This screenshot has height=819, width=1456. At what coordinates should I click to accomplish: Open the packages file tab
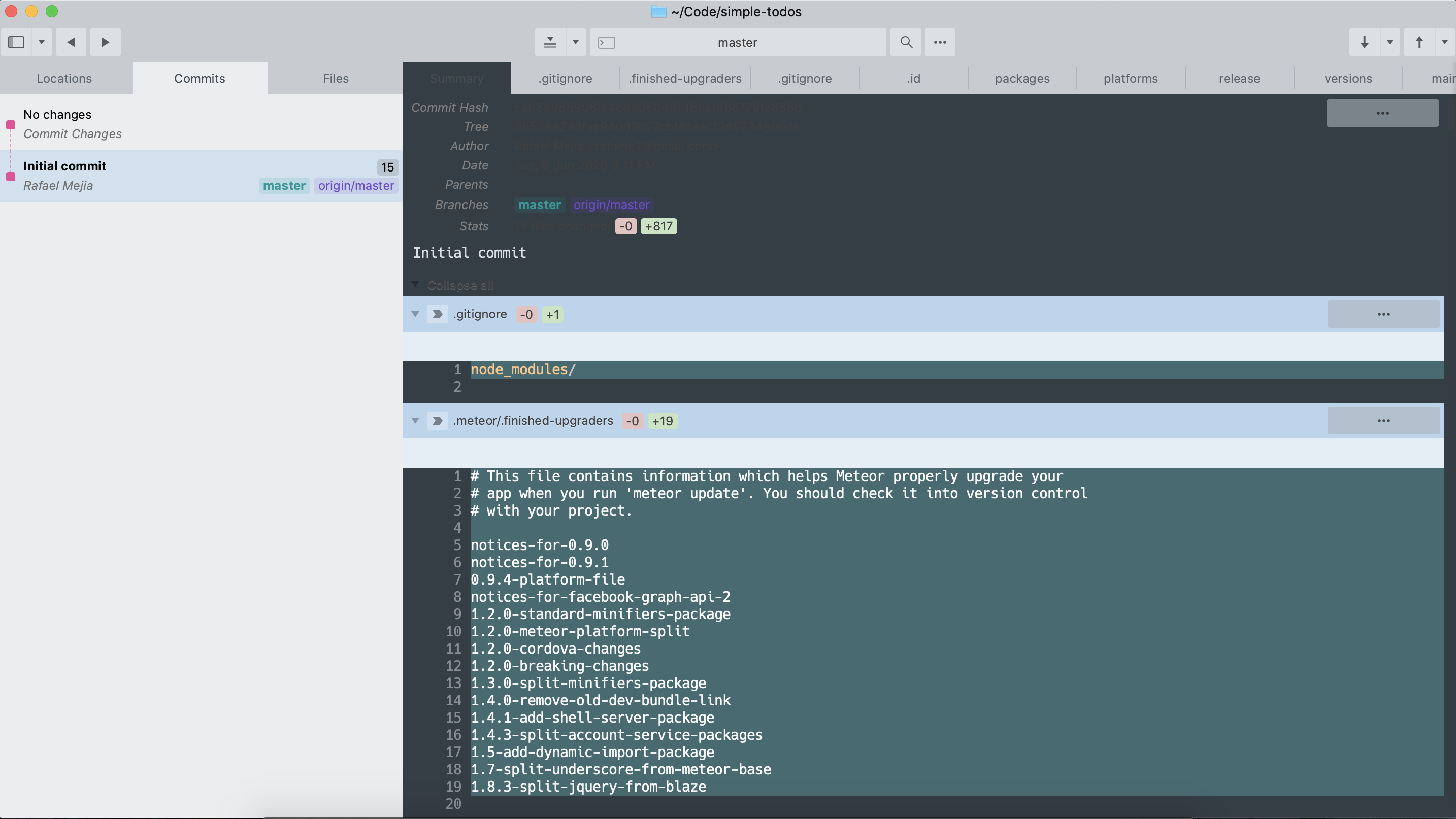1022,79
